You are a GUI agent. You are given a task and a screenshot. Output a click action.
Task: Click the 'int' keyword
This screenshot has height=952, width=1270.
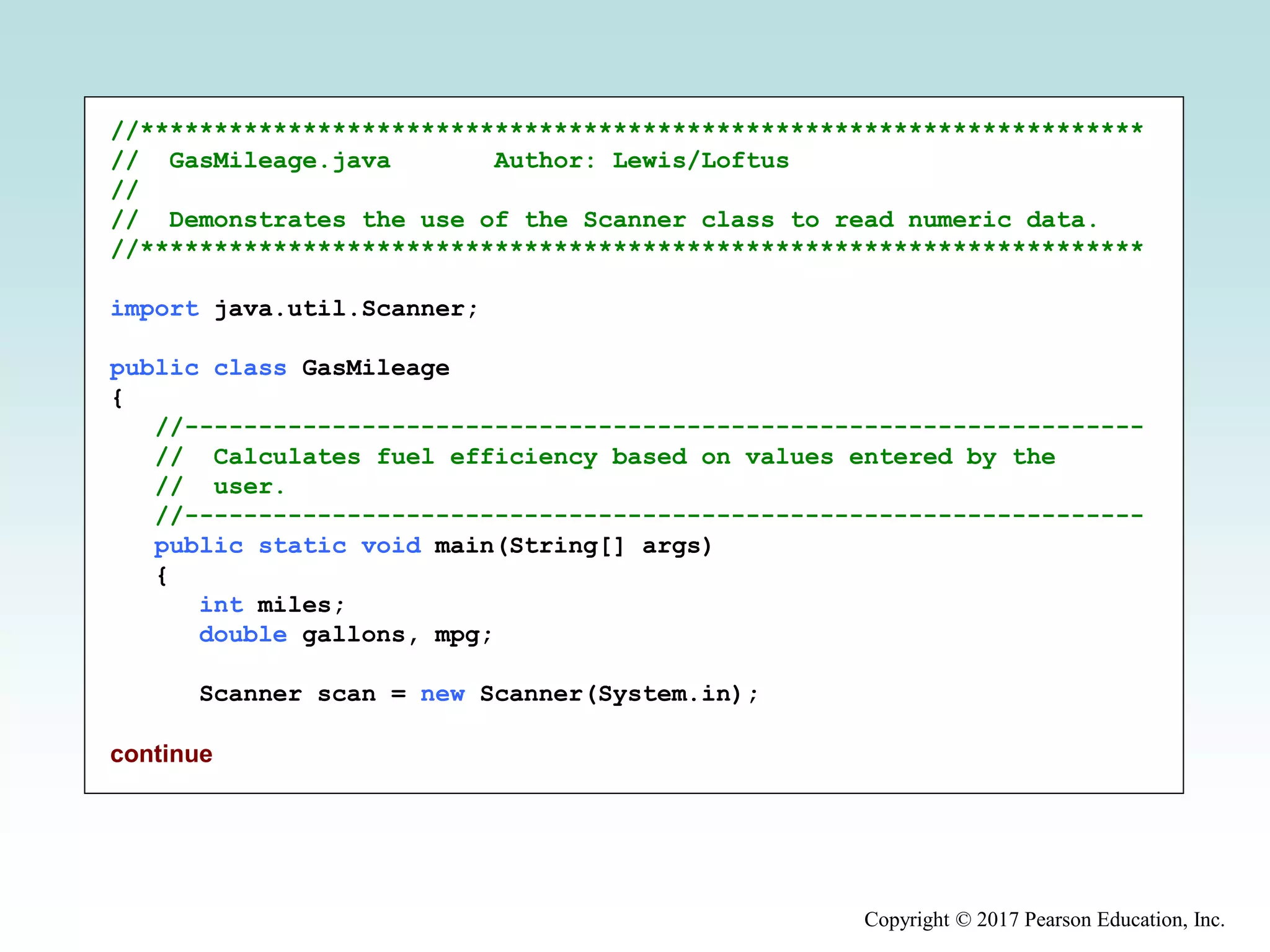221,605
